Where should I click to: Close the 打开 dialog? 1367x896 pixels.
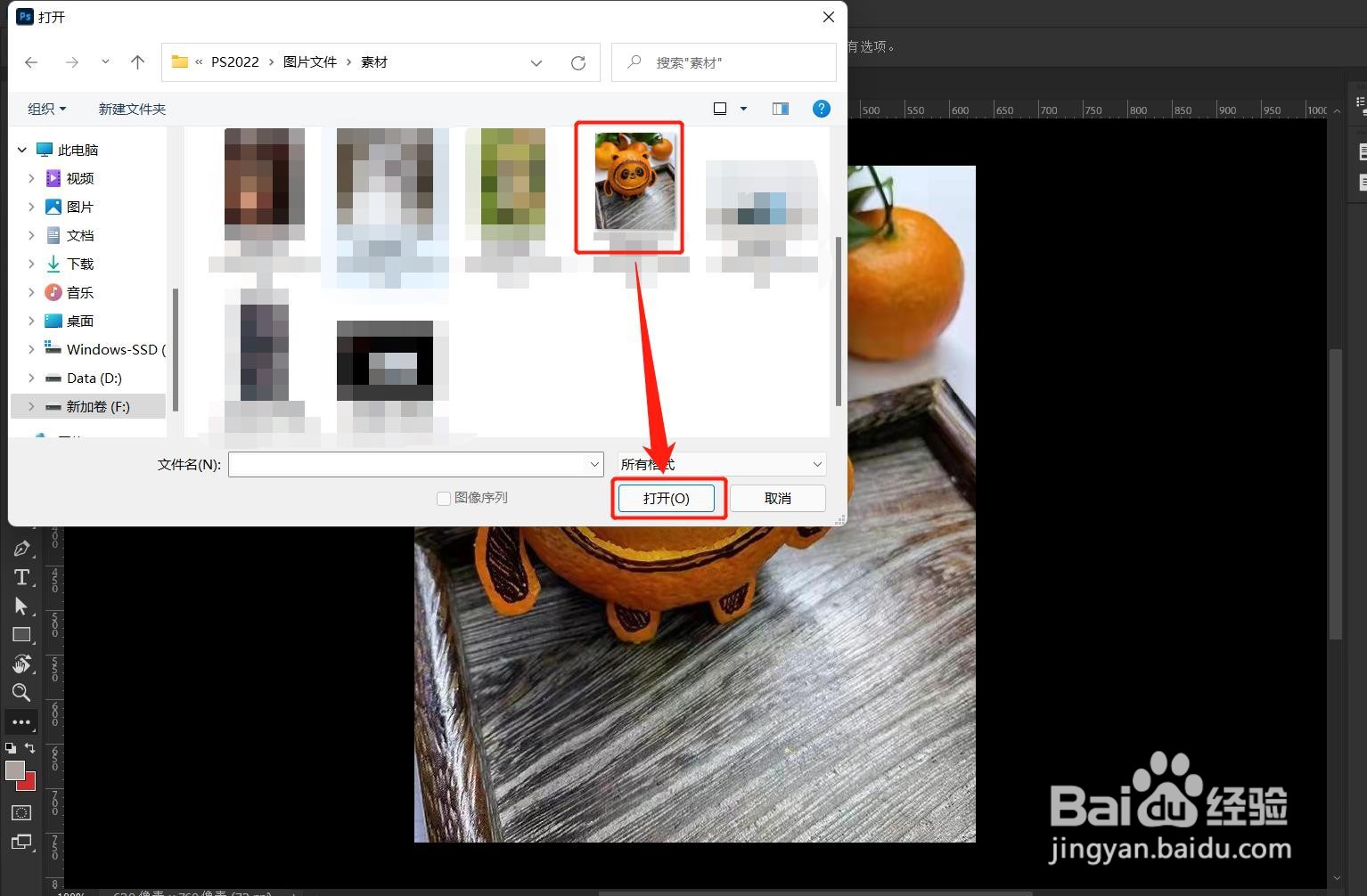point(828,17)
